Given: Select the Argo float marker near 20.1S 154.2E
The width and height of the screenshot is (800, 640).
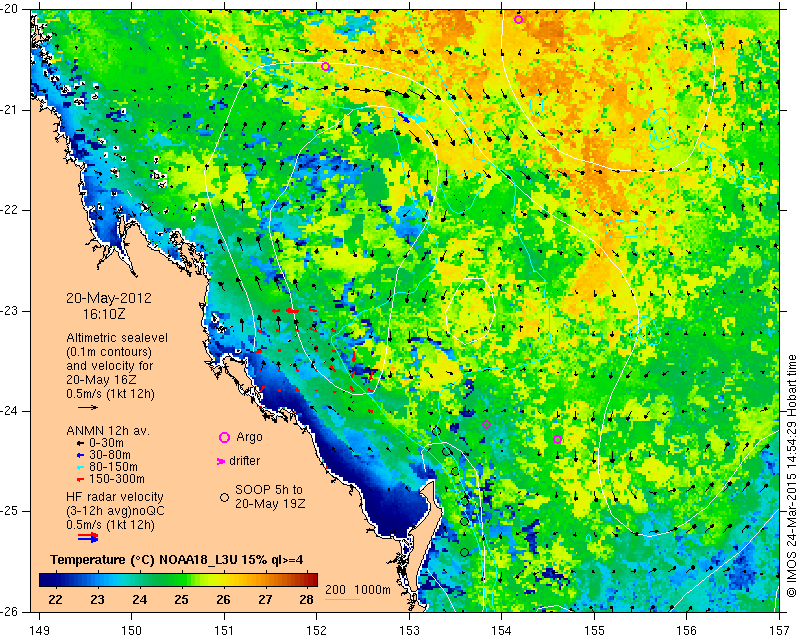Looking at the screenshot, I should click(518, 19).
